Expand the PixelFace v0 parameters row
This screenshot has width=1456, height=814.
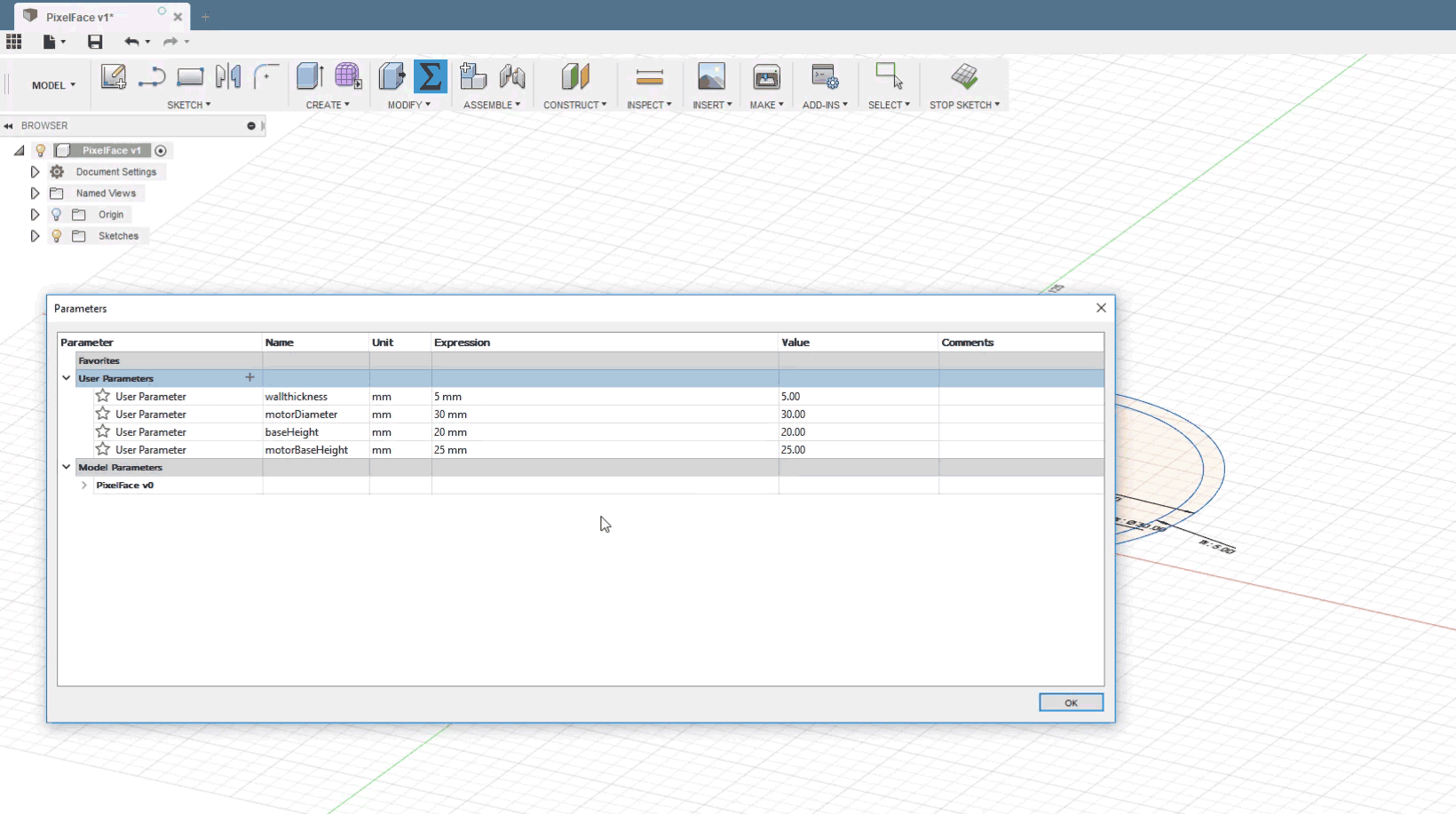[84, 485]
